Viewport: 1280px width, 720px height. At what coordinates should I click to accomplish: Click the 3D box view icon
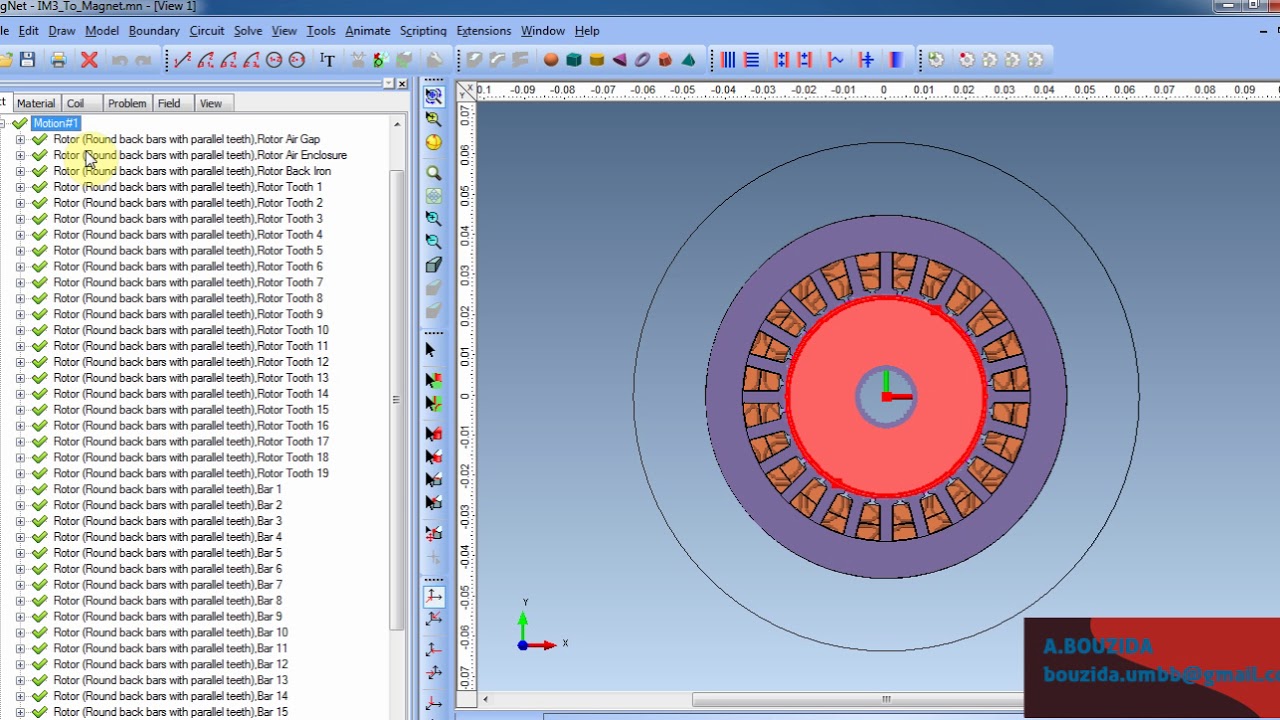[433, 265]
